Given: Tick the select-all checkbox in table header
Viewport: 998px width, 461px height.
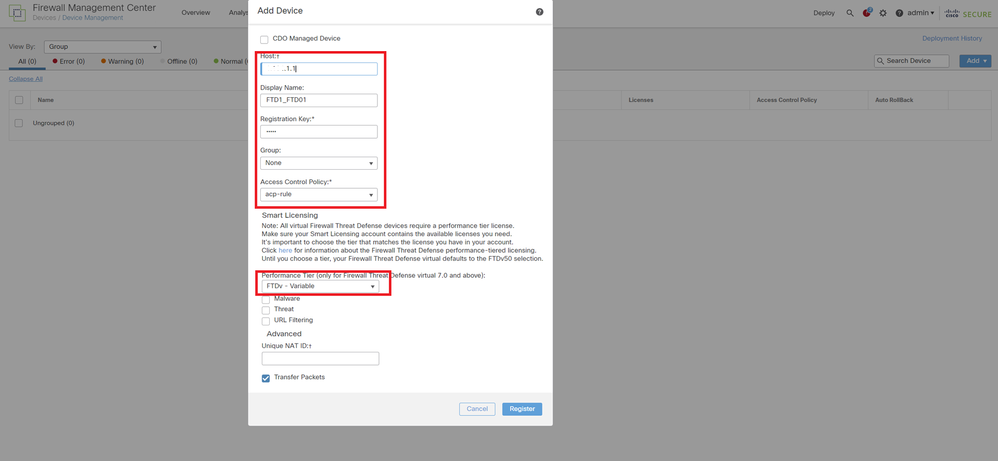Looking at the screenshot, I should click(x=19, y=100).
